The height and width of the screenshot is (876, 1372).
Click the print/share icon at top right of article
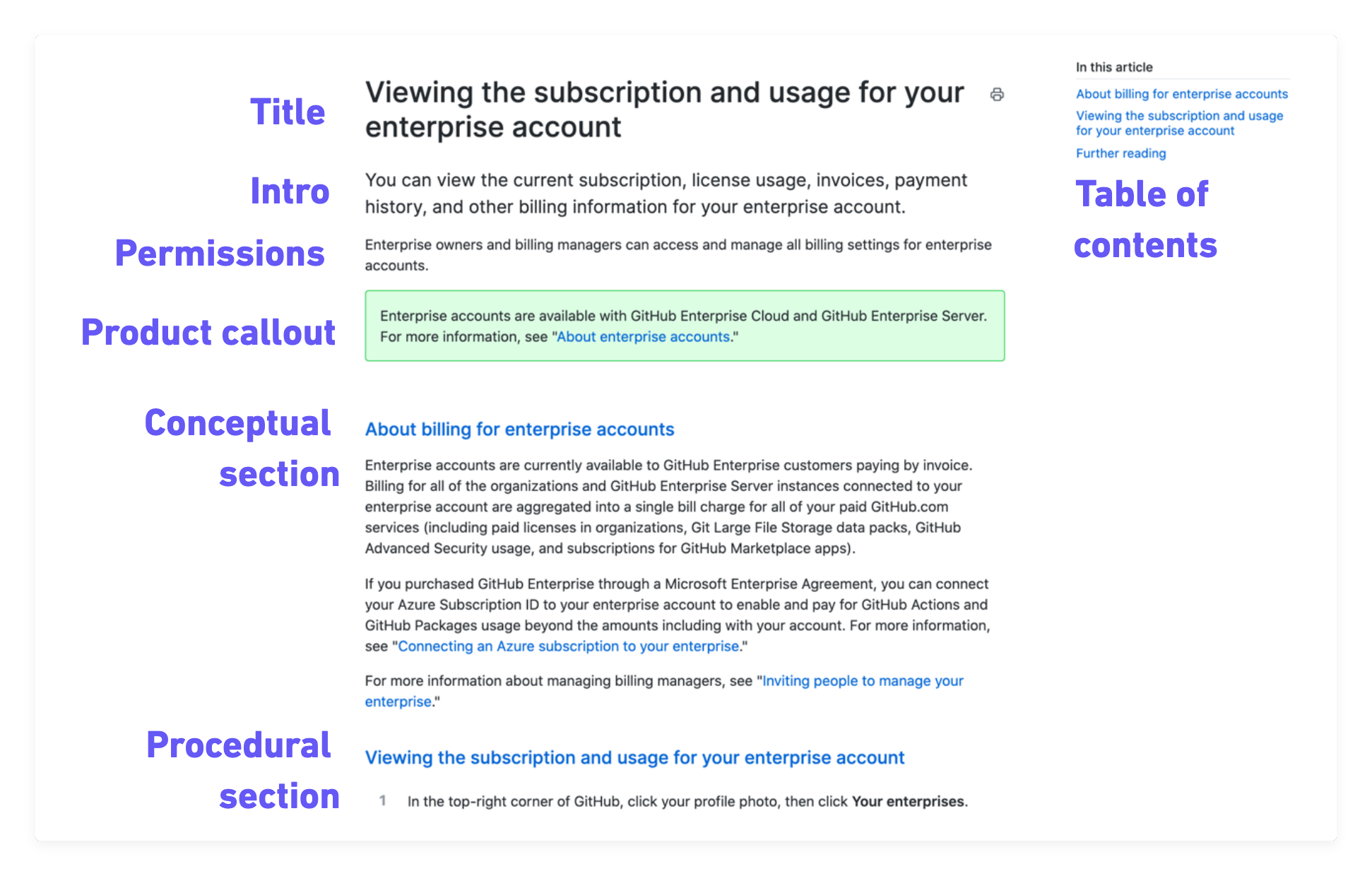998,94
